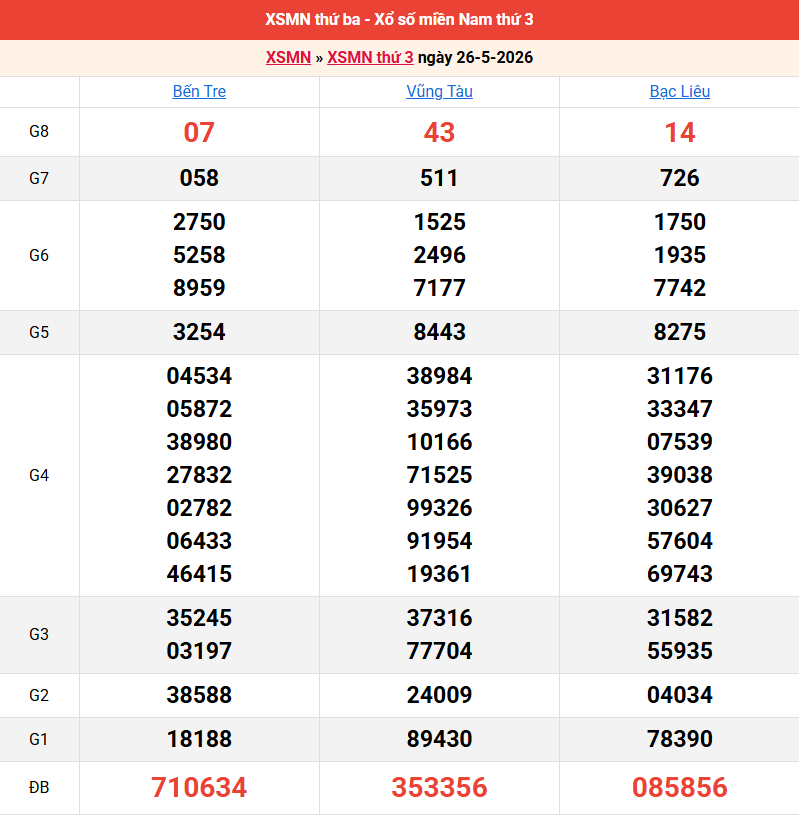Viewport: 799px width, 815px height.
Task: Click Vũng Tàu G6 number 2496
Action: pos(439,255)
